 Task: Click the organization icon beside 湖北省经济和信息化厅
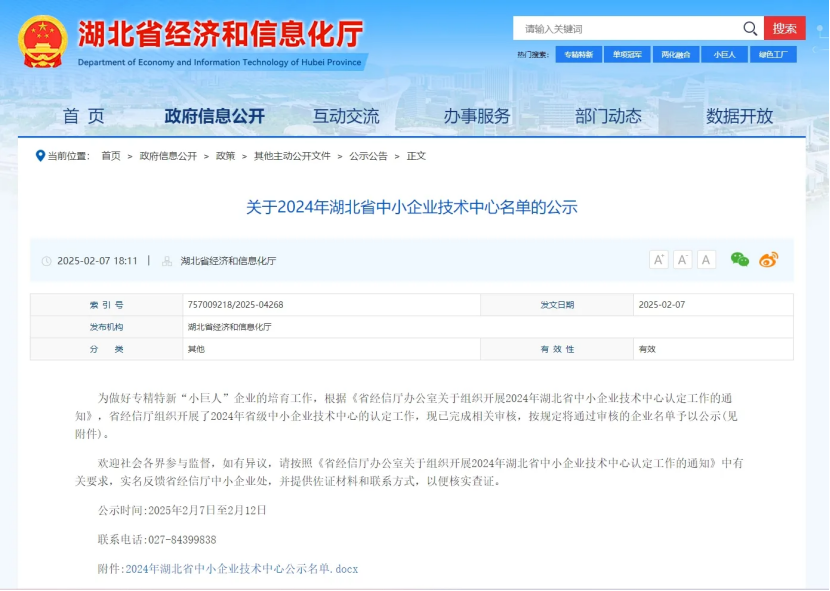167,261
